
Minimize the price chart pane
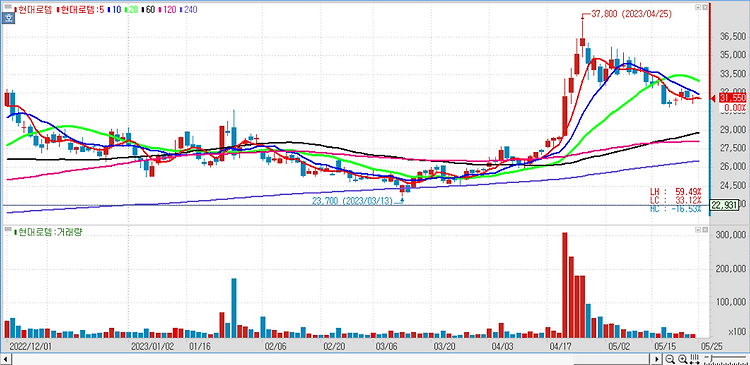point(698,8)
